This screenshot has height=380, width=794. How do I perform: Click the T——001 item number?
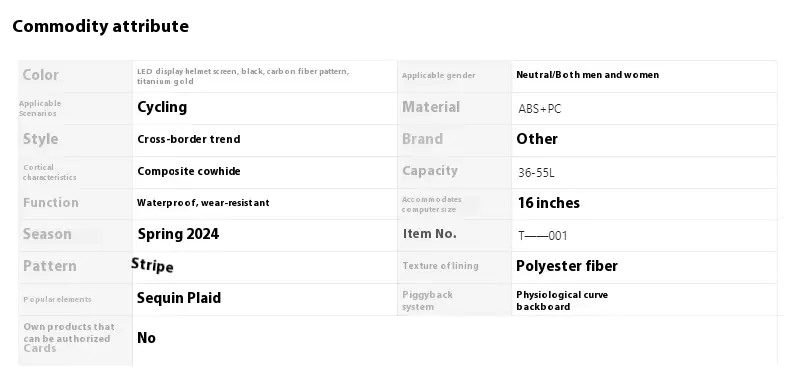point(543,236)
